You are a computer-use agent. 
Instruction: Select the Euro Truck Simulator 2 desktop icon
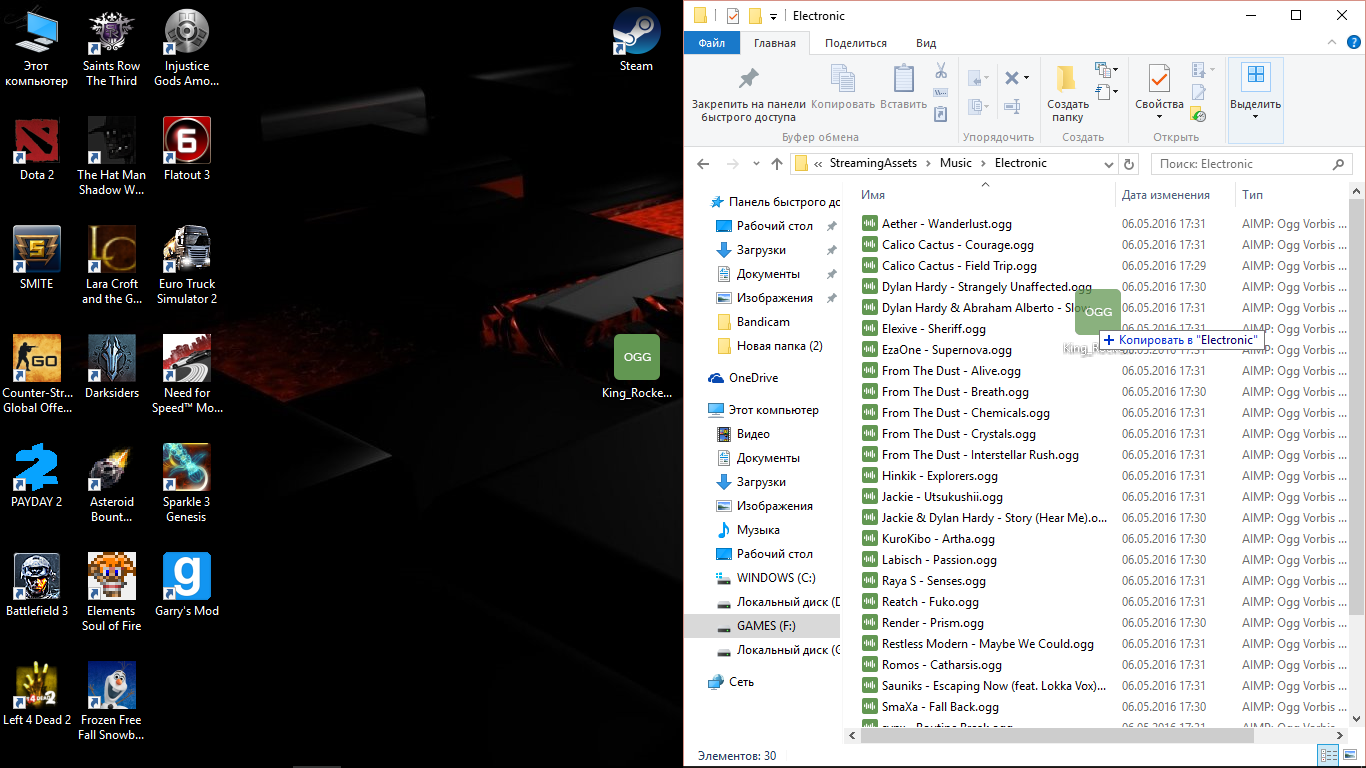click(187, 266)
